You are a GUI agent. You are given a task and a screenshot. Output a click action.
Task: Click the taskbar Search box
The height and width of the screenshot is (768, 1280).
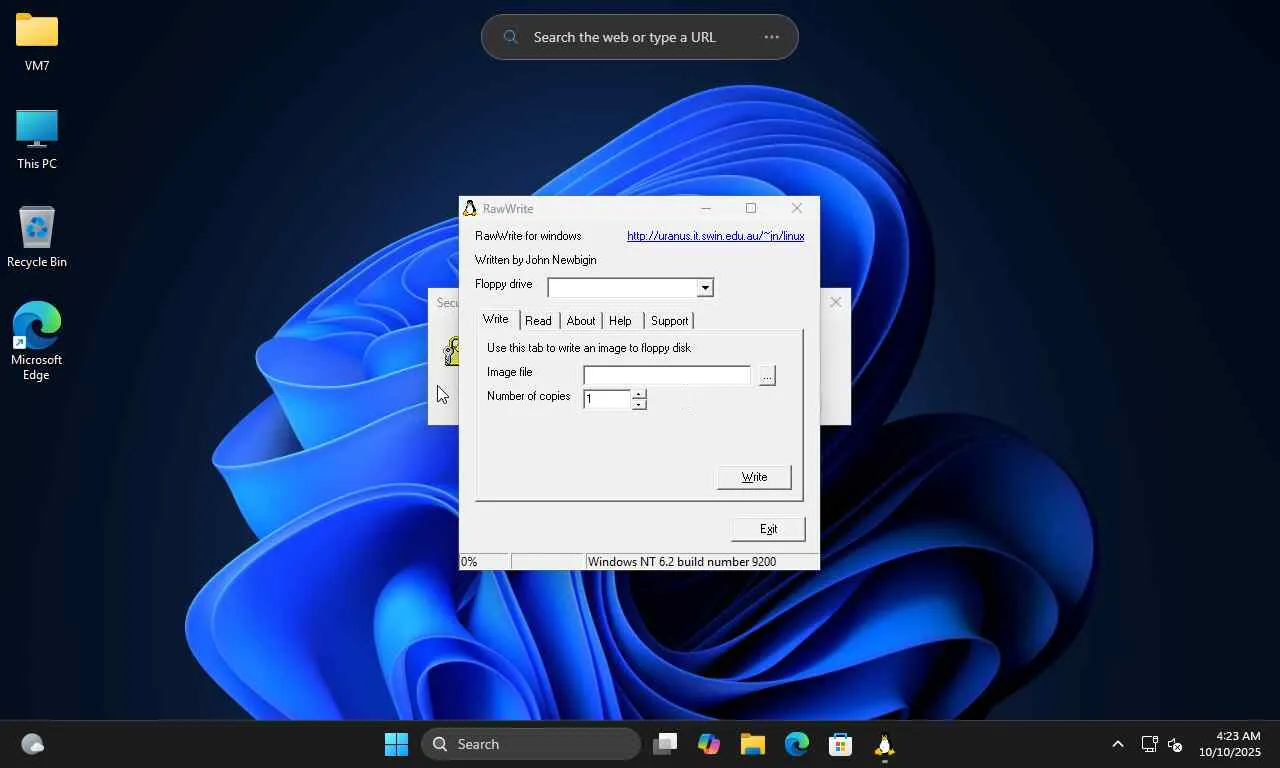[531, 744]
